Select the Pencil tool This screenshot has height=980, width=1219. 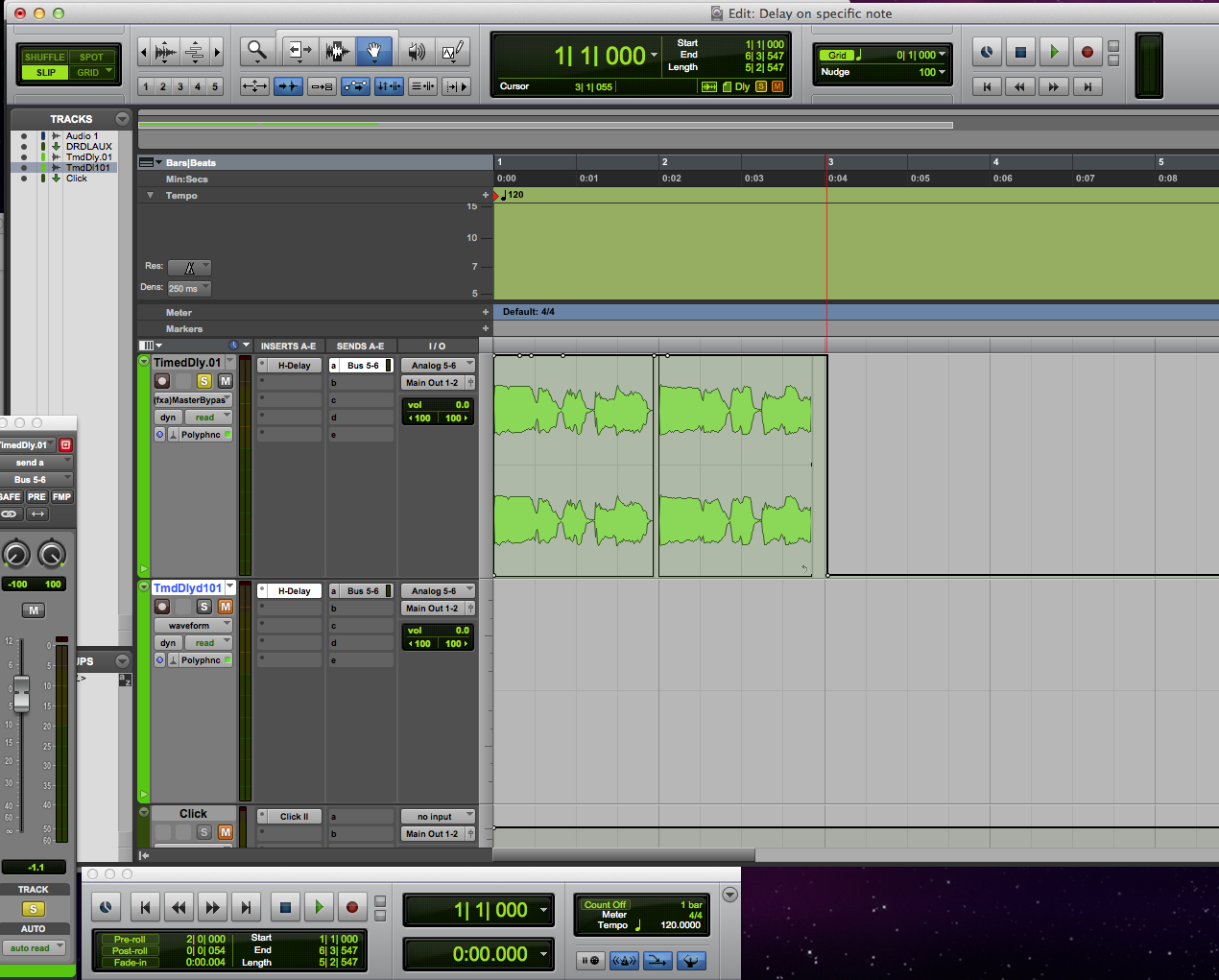coord(452,51)
